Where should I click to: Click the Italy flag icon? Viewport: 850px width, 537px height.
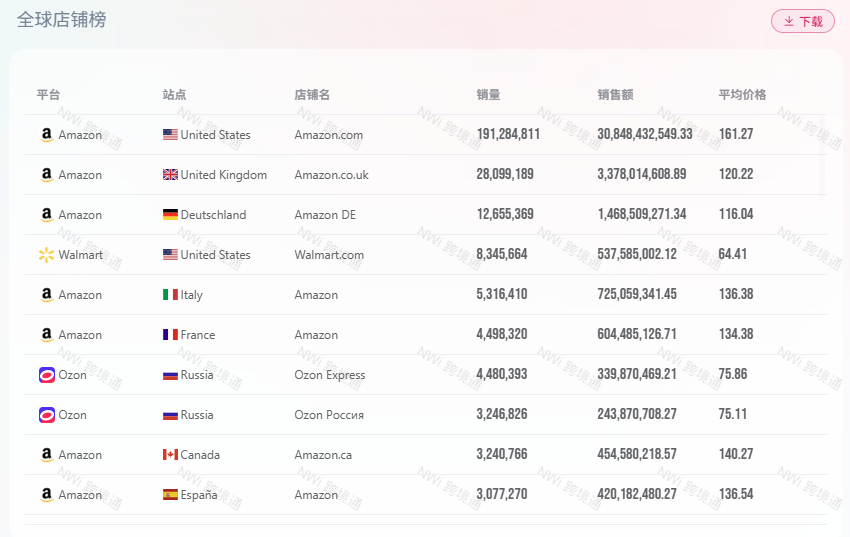170,295
